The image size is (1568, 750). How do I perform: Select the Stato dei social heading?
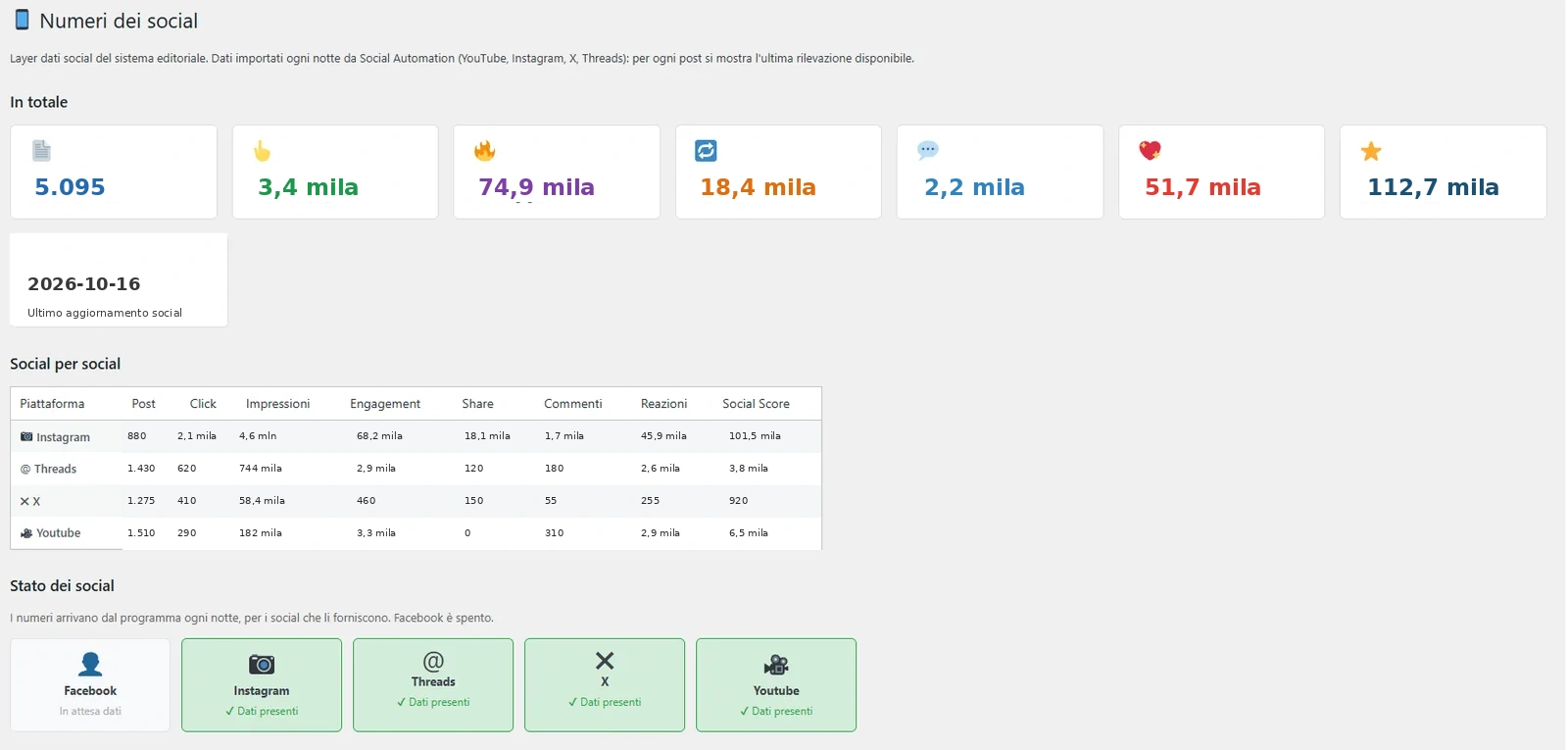pyautogui.click(x=62, y=586)
